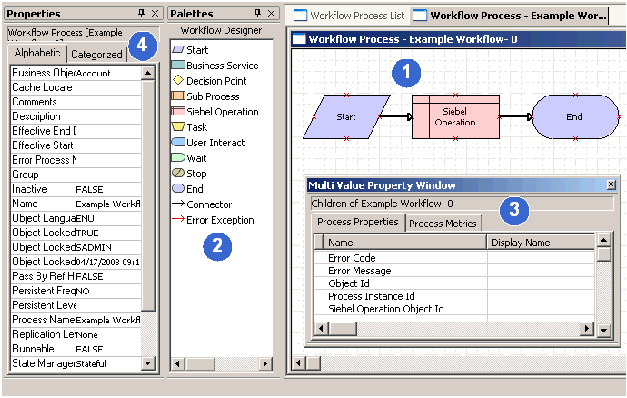Screen dimensions: 627x398
Task: Pick the Decision Point palette item
Action: click(210, 81)
